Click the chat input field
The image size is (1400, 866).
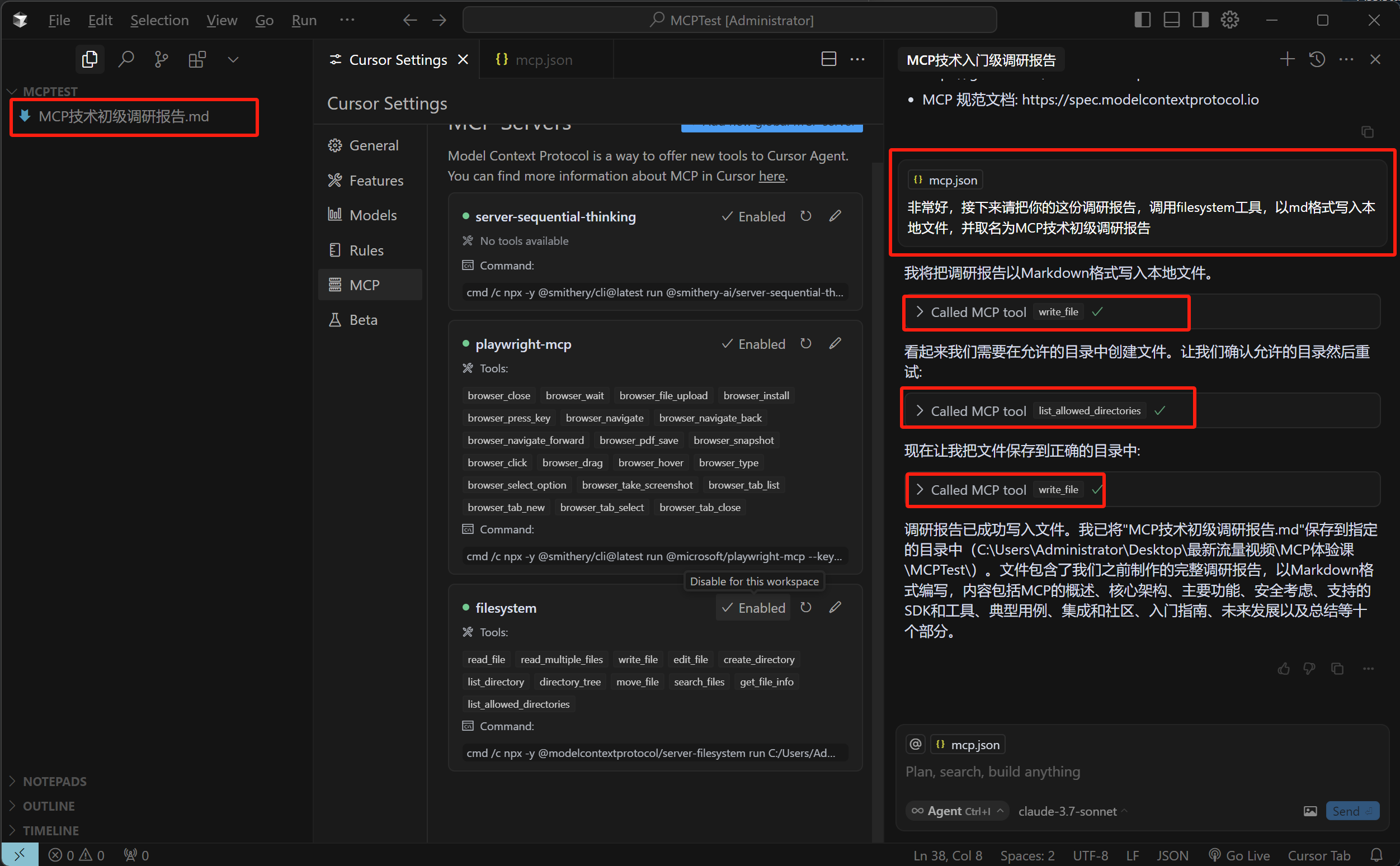point(1142,772)
